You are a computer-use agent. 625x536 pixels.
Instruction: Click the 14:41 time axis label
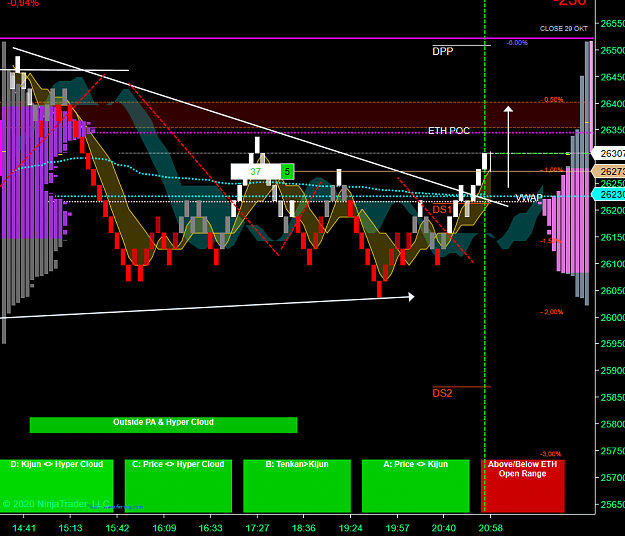click(24, 528)
